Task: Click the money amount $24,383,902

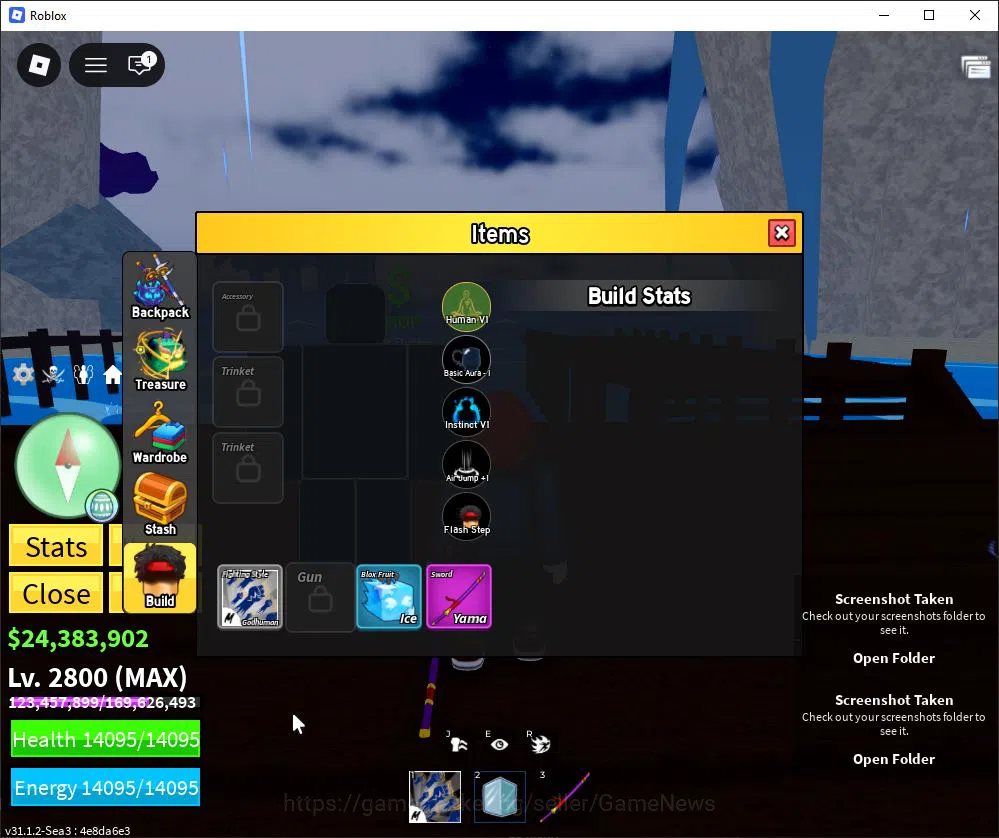Action: (x=78, y=639)
